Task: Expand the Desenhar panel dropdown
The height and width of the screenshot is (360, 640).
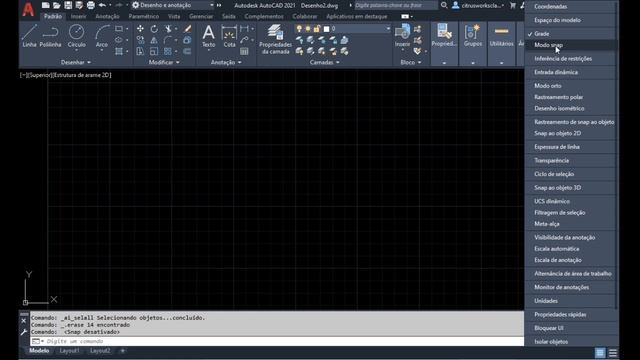Action: pyautogui.click(x=76, y=62)
